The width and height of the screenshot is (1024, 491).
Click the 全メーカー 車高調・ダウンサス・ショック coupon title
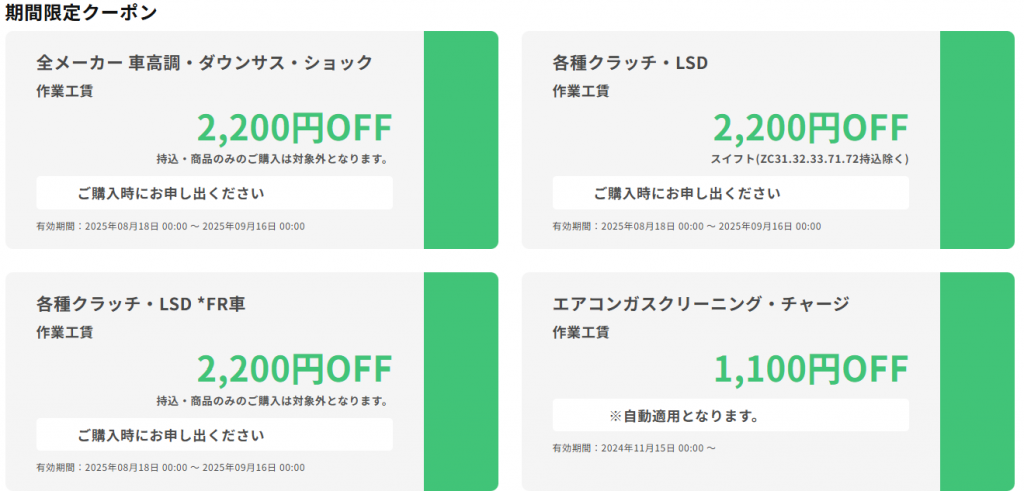click(204, 63)
